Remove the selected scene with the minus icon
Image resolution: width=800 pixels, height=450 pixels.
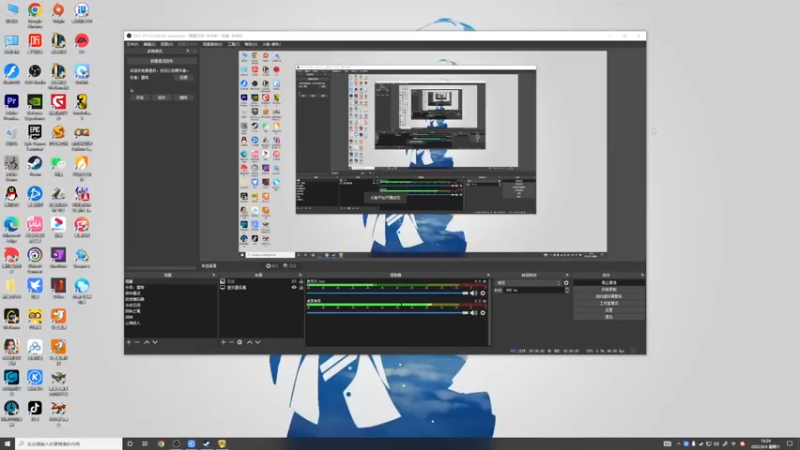click(x=137, y=342)
